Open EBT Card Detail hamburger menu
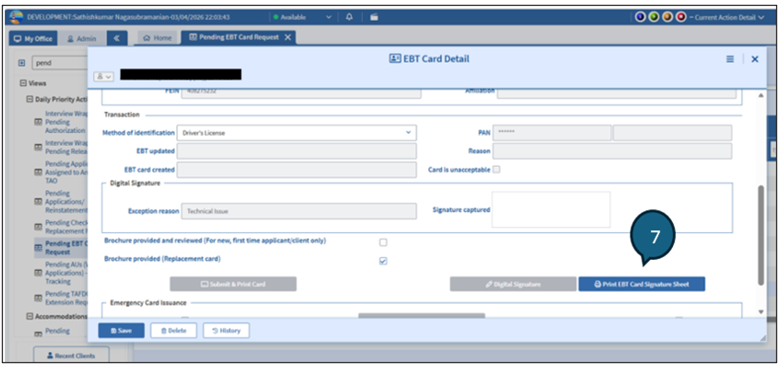This screenshot has width=780, height=367. (x=730, y=59)
